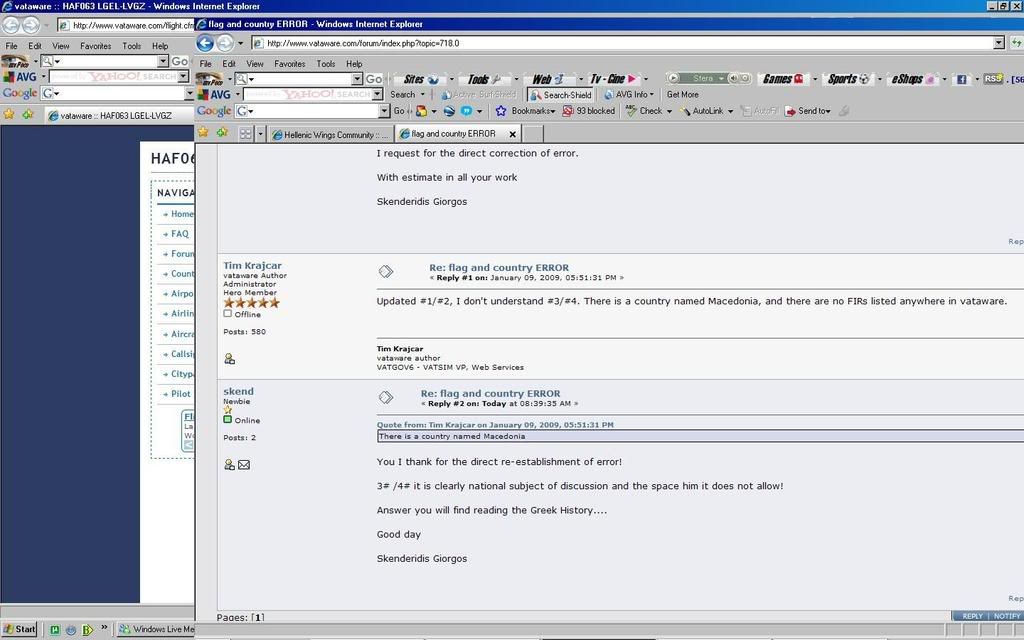The width and height of the screenshot is (1024, 640).
Task: Toggle AVG Search-Shield
Action: pyautogui.click(x=561, y=95)
